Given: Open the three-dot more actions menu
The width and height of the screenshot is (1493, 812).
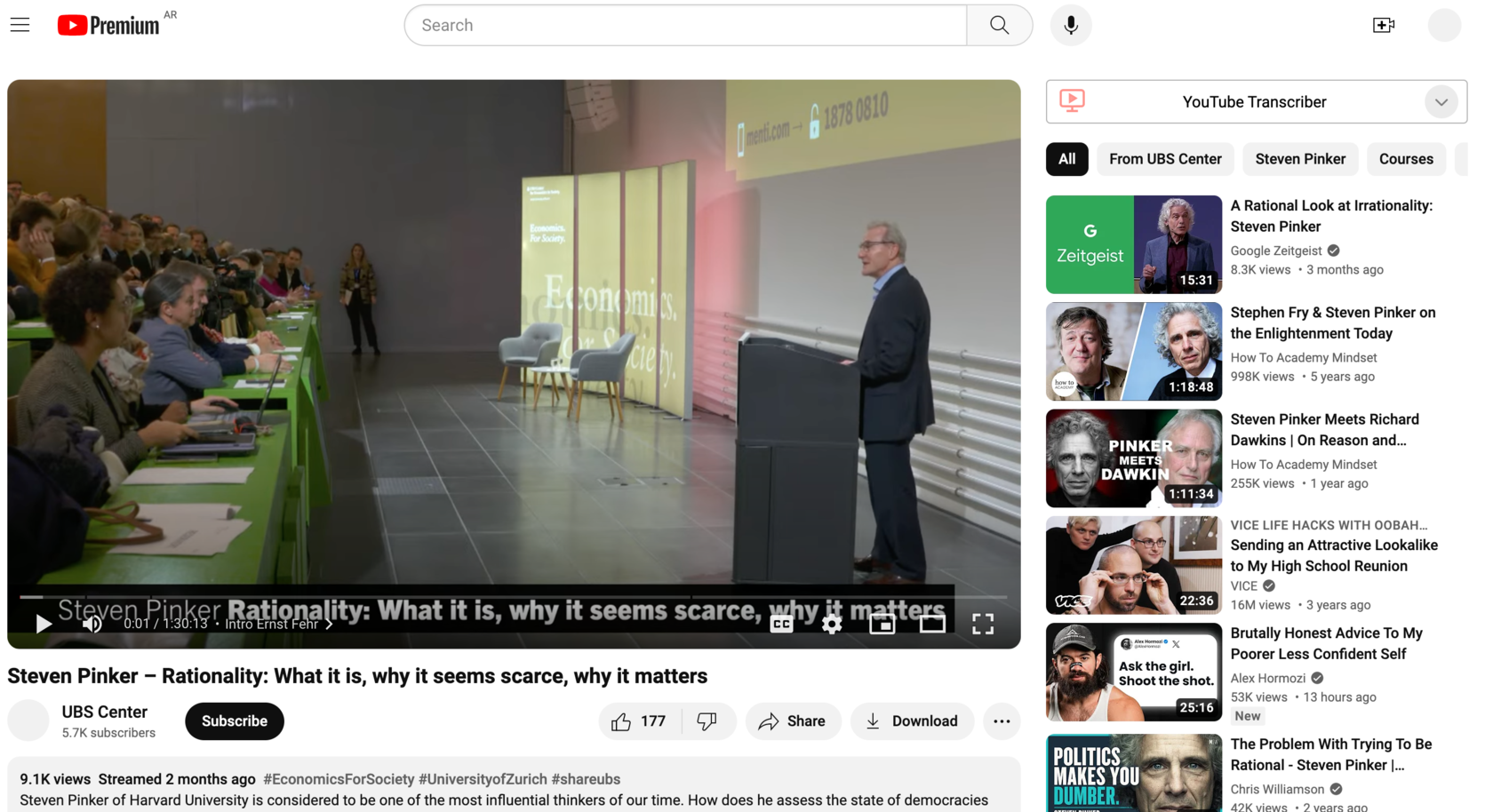Looking at the screenshot, I should (1002, 721).
